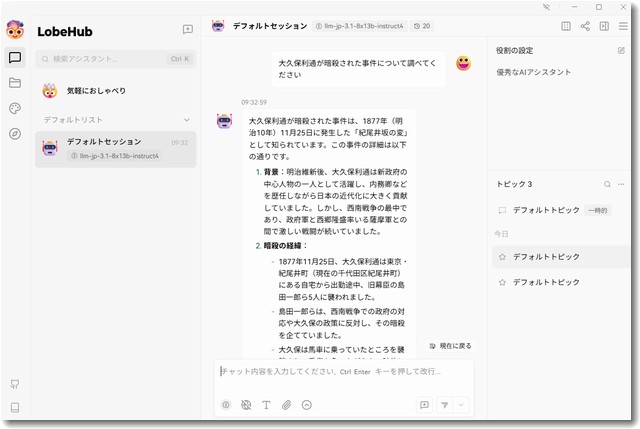
Task: Toggle the right topic panel visibility
Action: (604, 26)
